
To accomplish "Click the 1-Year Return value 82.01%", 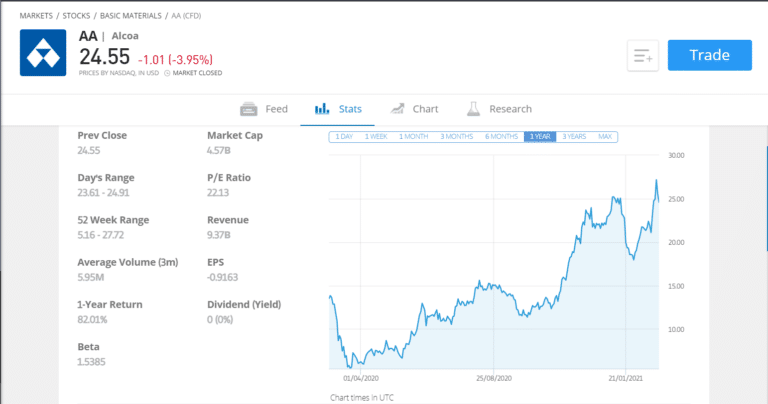I will click(92, 320).
